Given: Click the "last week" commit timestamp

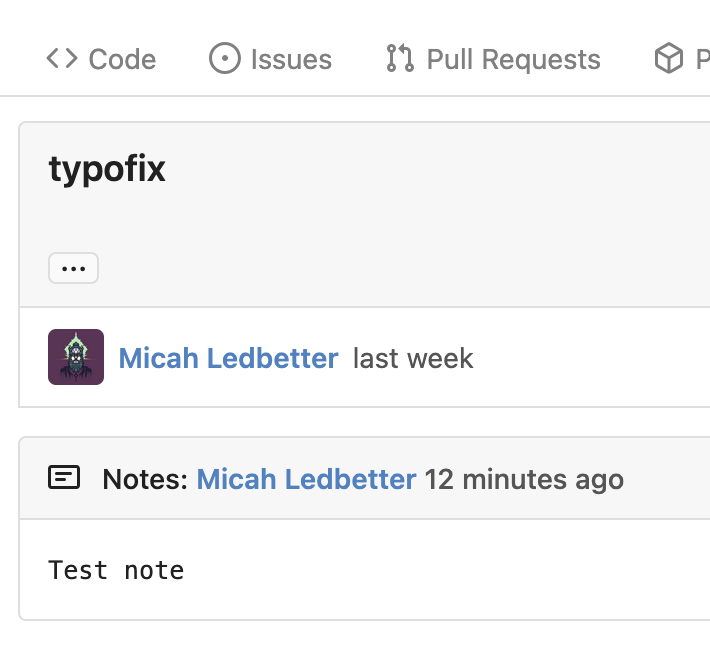Looking at the screenshot, I should click(x=413, y=358).
